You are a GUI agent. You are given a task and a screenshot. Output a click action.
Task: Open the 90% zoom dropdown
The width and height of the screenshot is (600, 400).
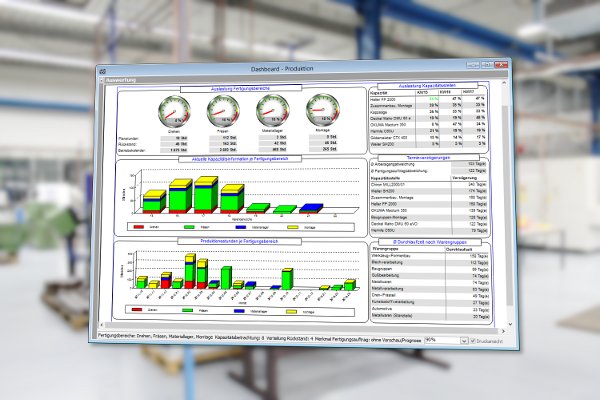(x=464, y=340)
